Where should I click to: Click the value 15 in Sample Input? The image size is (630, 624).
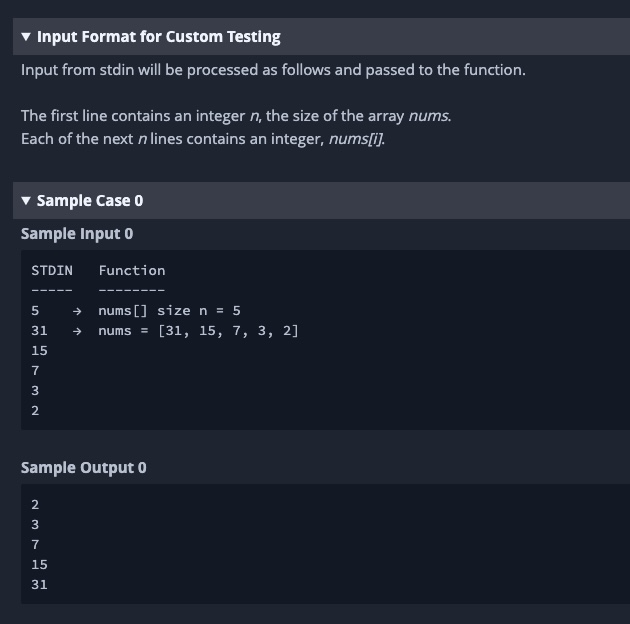(40, 351)
